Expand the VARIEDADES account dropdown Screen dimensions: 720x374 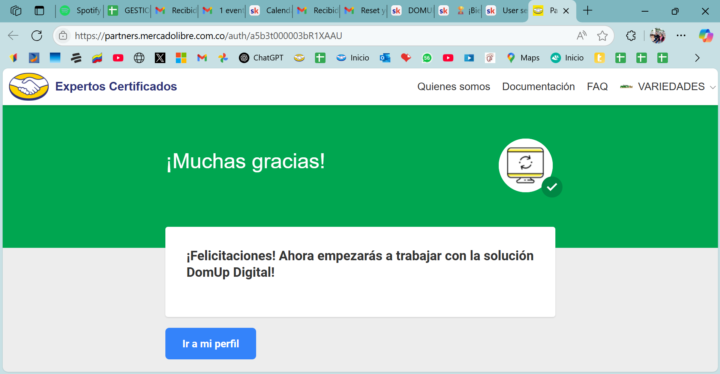[x=668, y=86]
